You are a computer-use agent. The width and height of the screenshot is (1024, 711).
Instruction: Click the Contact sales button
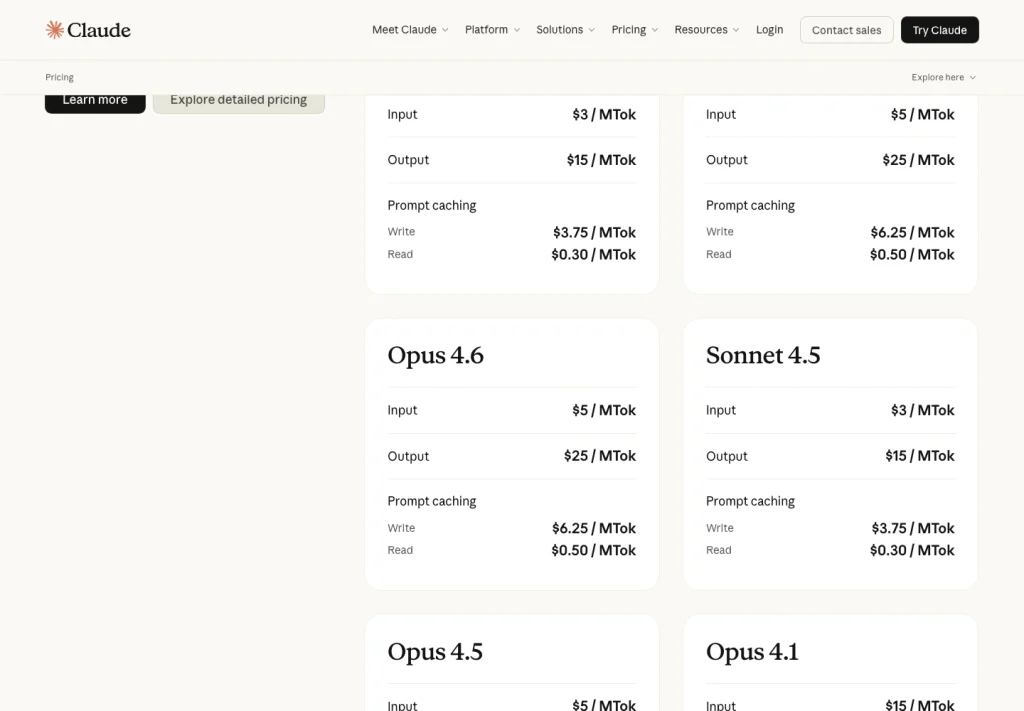point(846,30)
